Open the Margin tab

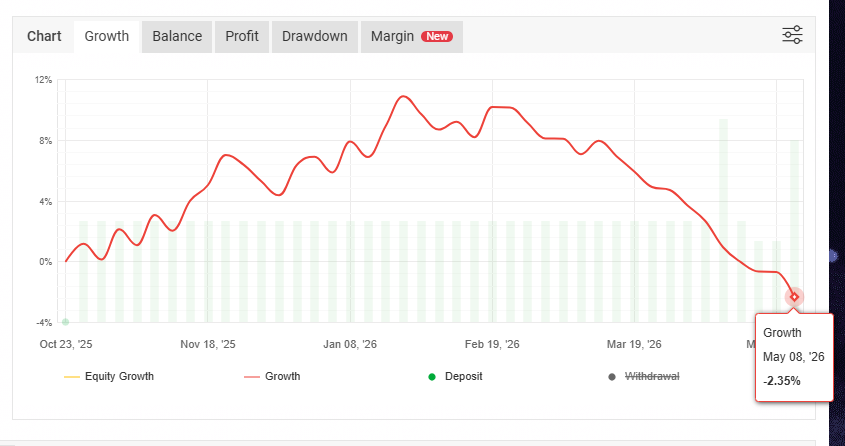click(x=412, y=37)
